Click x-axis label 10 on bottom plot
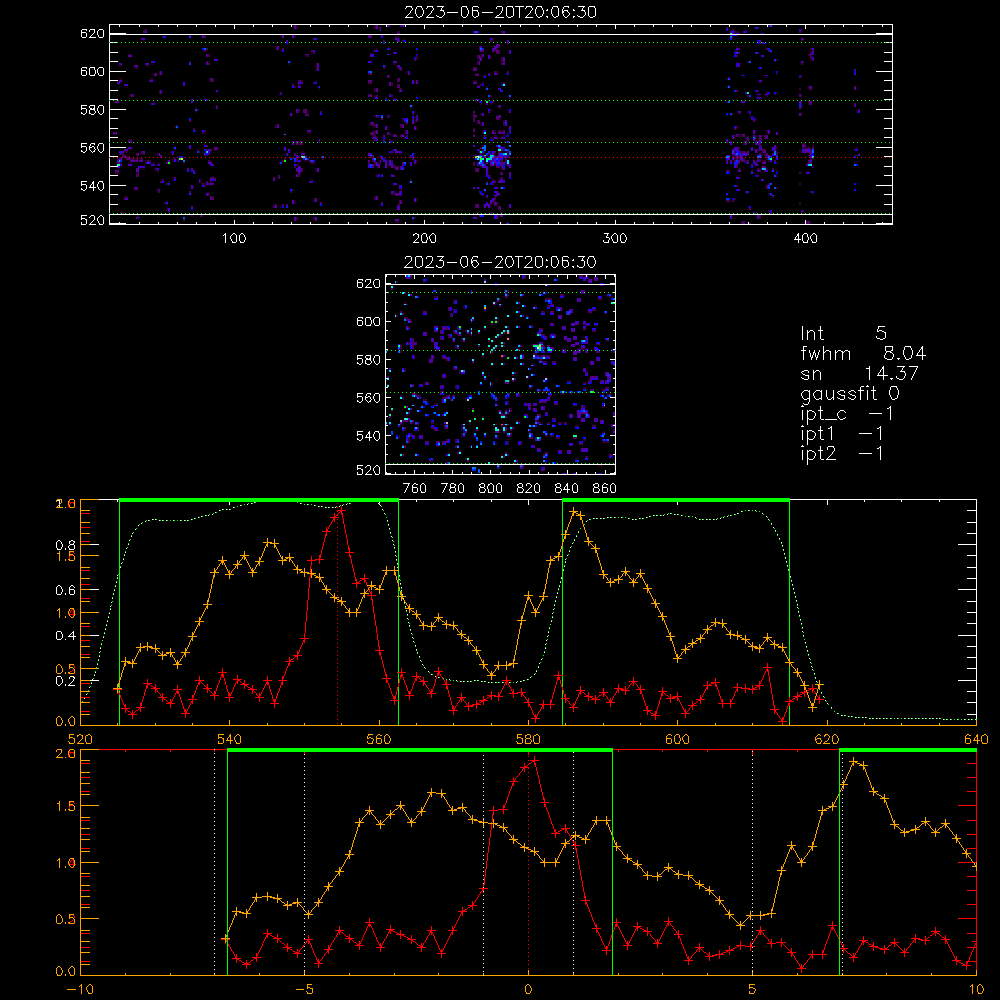 coord(976,989)
